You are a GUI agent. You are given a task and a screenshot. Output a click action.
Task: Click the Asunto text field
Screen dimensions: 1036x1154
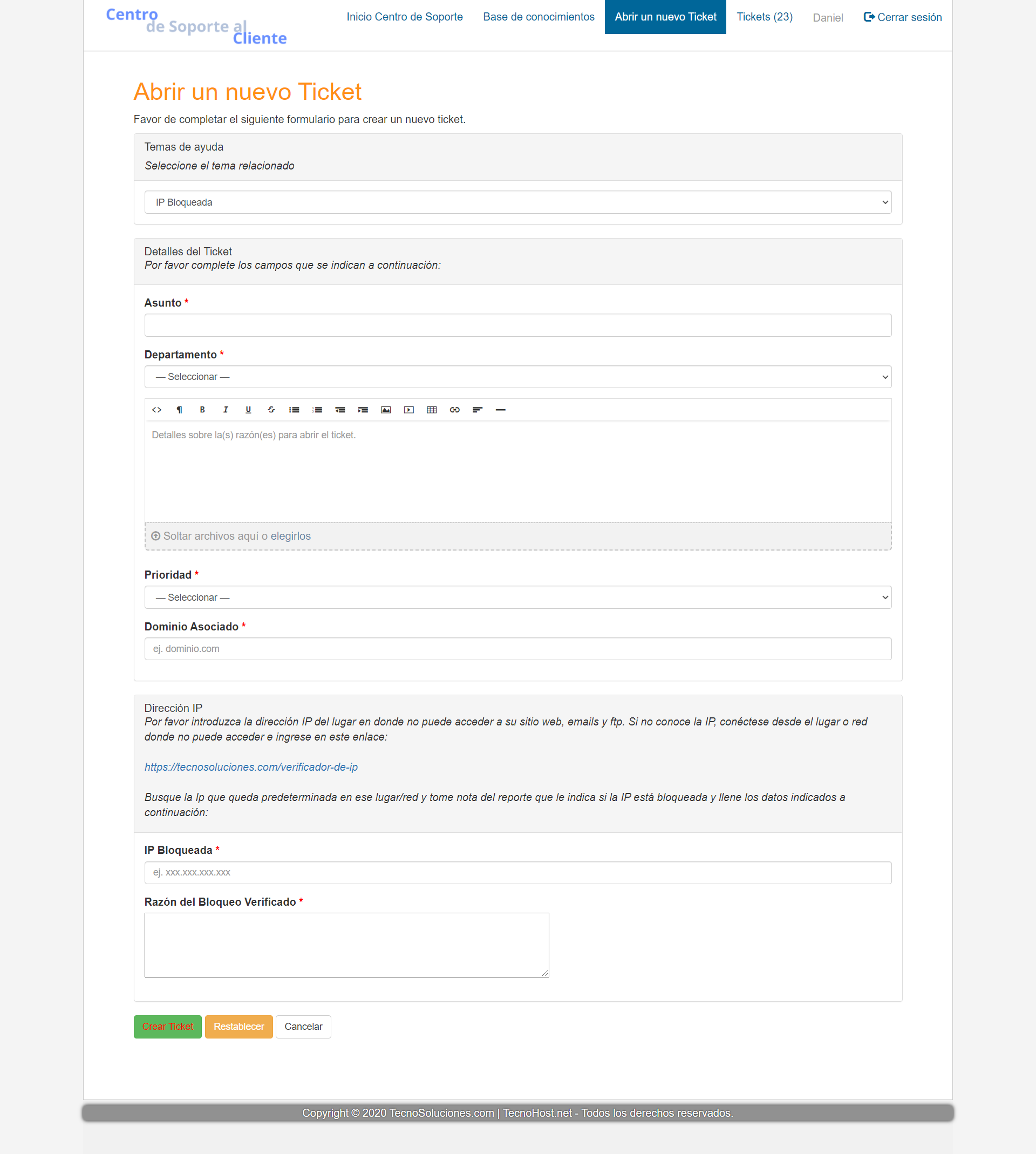[517, 325]
